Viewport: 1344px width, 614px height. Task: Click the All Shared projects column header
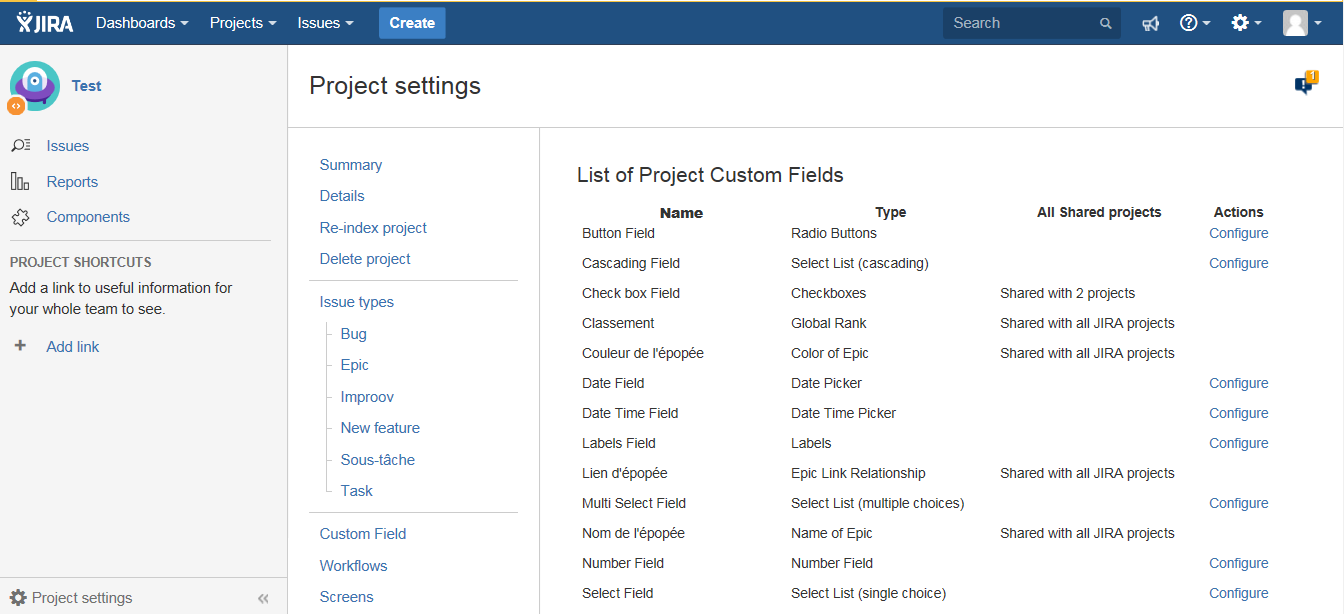tap(1099, 212)
